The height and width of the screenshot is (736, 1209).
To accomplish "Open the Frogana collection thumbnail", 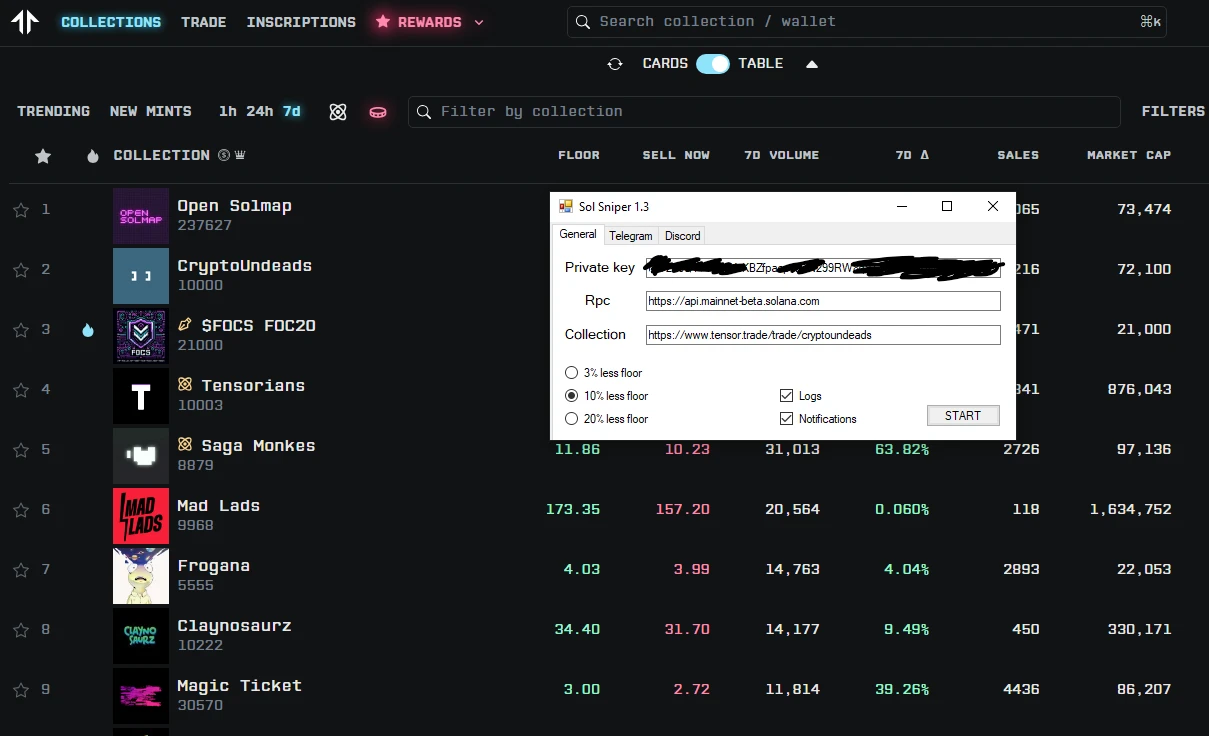I will point(141,576).
